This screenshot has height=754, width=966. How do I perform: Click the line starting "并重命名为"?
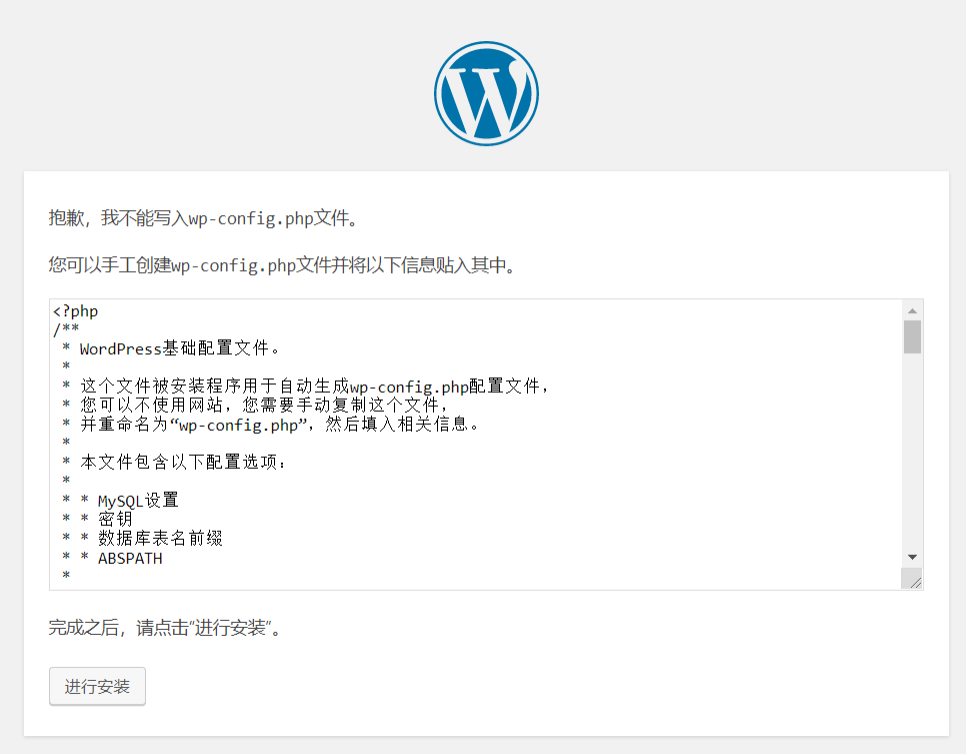click(x=280, y=424)
